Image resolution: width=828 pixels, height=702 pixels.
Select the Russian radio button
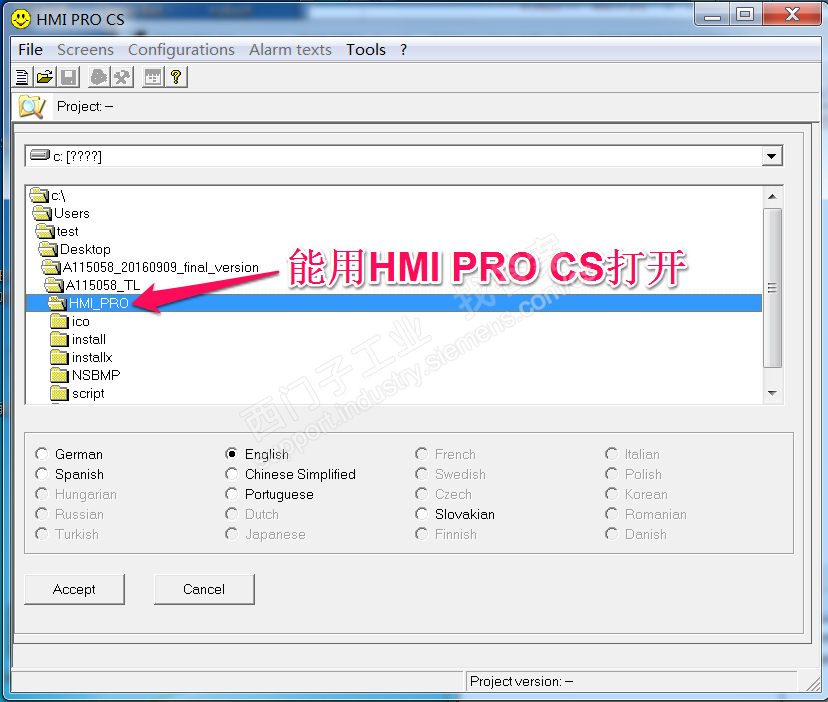(42, 514)
